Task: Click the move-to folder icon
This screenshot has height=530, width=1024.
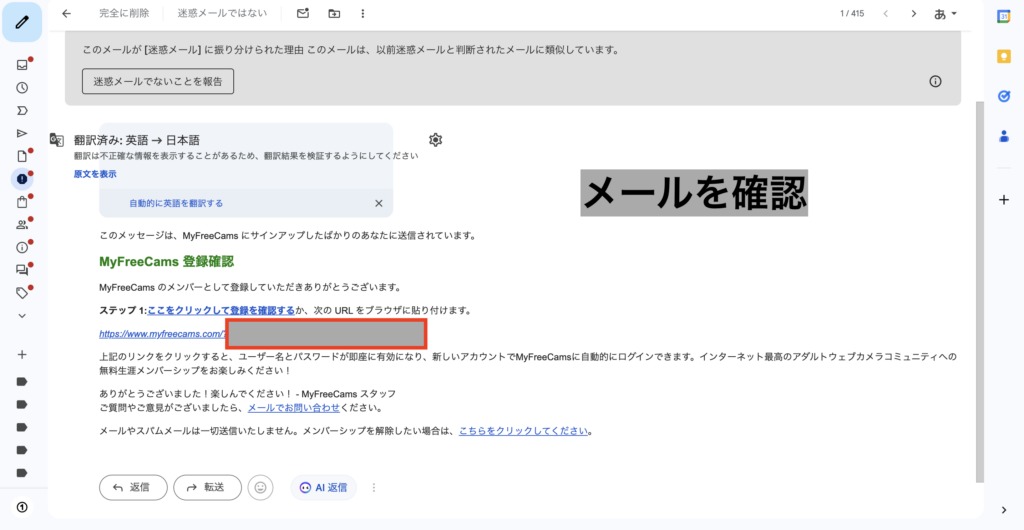Action: [334, 14]
